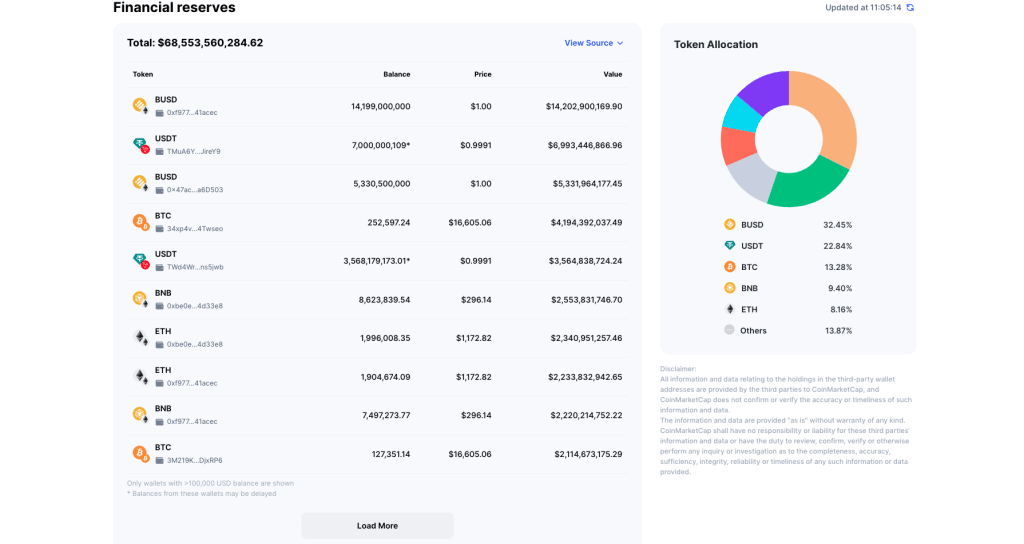Click wallet icon beside TMuA6Y...JireY9
Screen dimensions: 1024x544
(159, 152)
